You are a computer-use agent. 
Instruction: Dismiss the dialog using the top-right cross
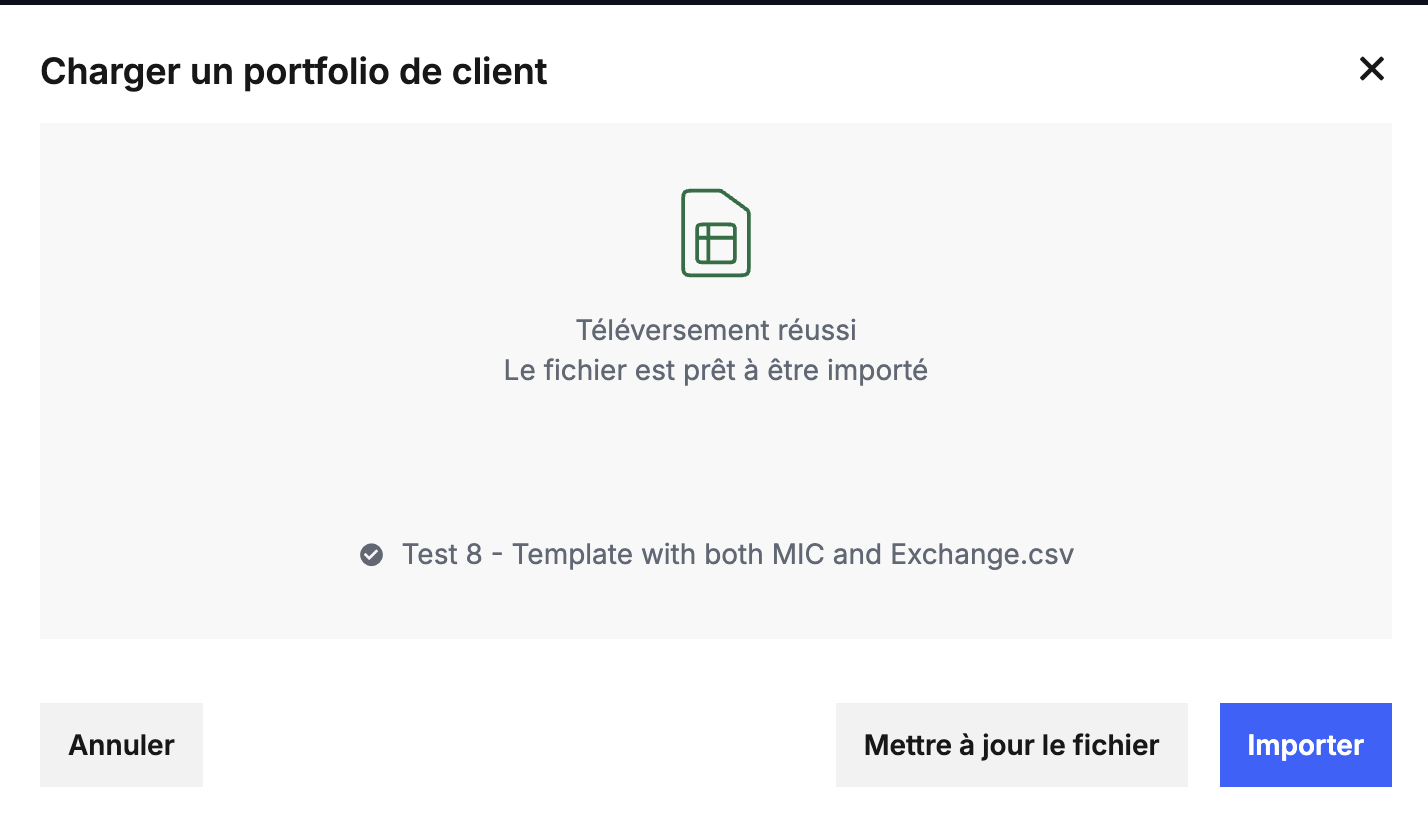point(1371,69)
